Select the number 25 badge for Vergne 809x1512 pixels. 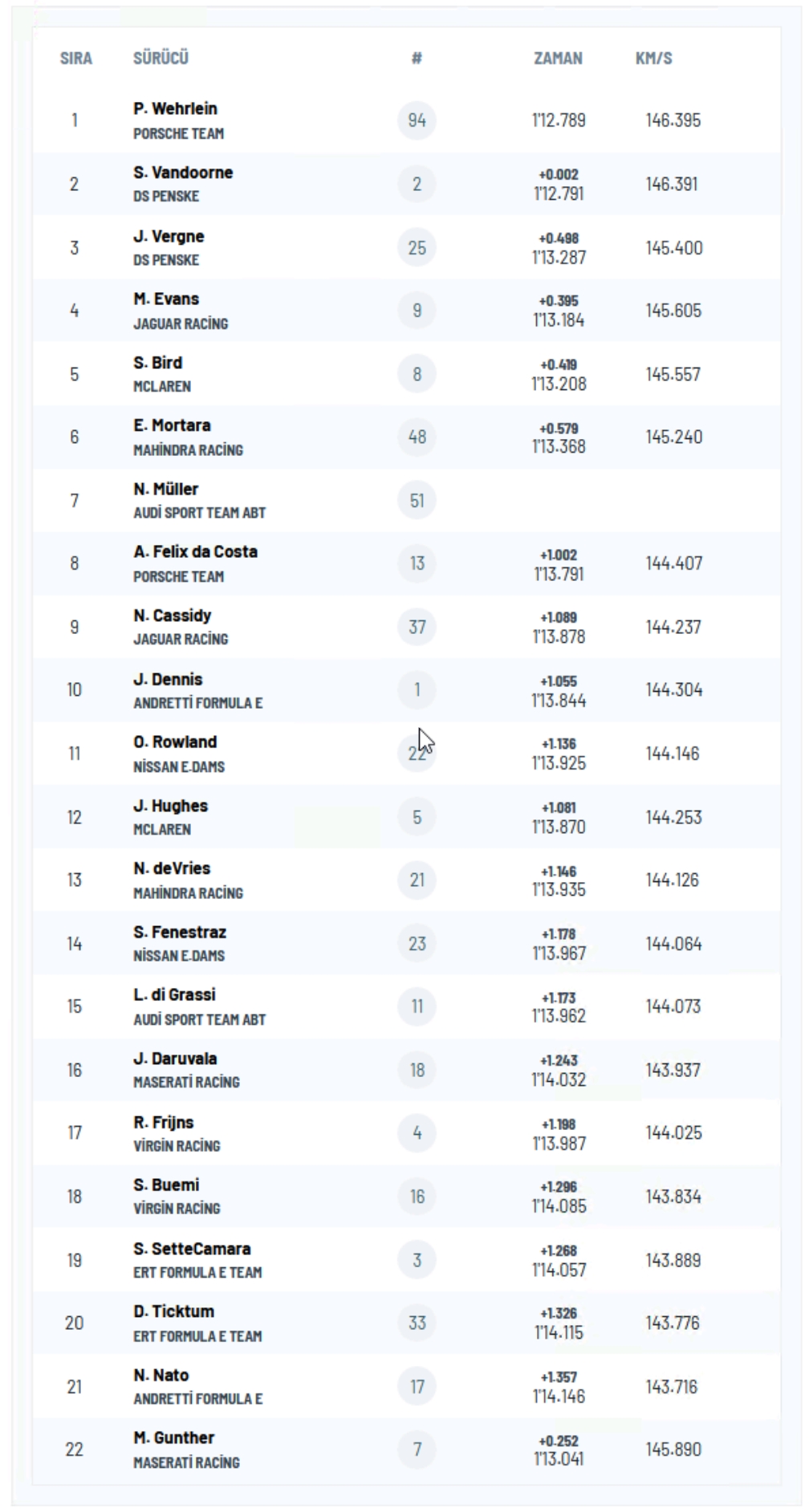417,247
